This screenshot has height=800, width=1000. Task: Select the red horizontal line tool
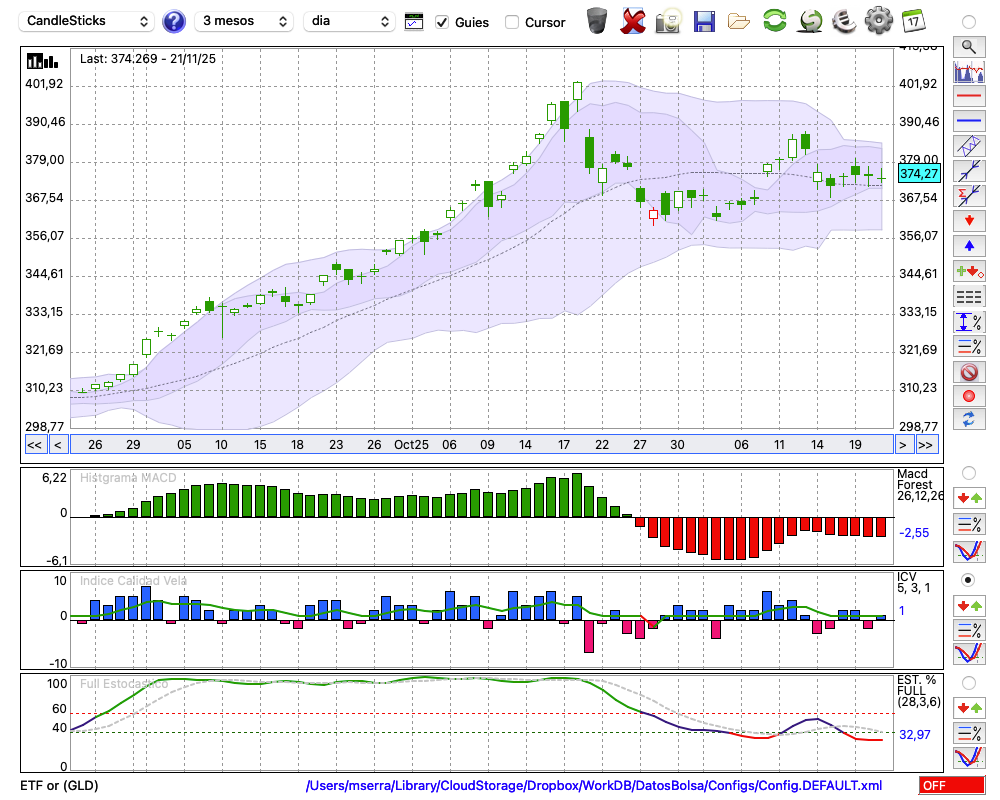(968, 96)
